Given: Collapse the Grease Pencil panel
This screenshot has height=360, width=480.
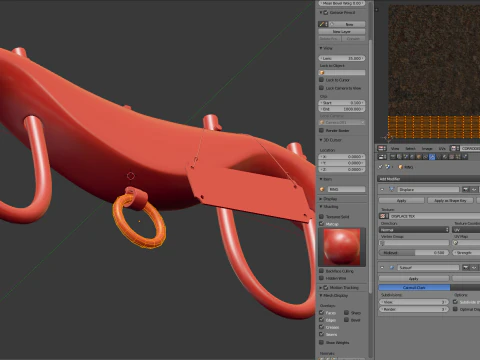Looking at the screenshot, I should coord(321,13).
